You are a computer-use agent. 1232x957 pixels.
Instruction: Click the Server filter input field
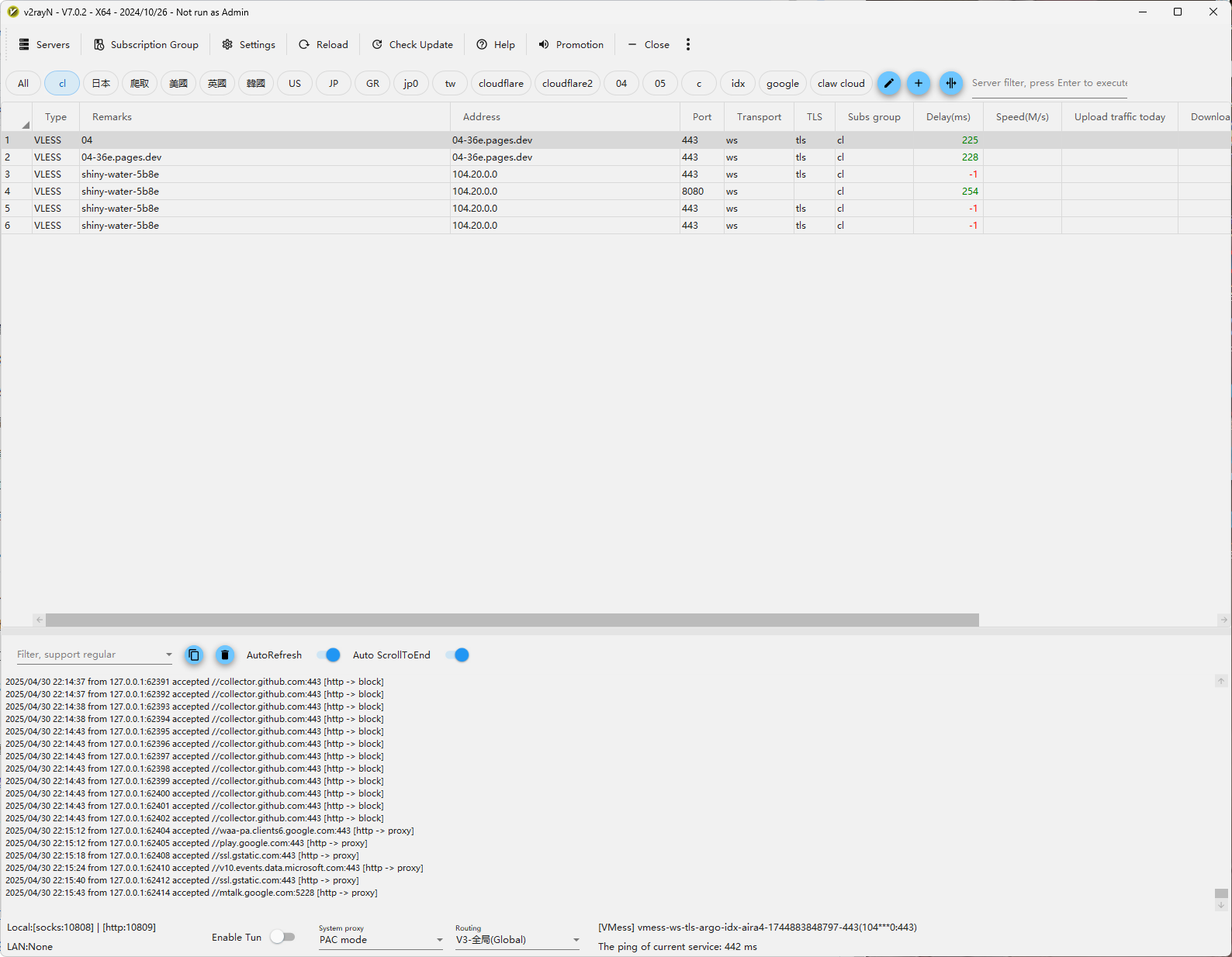click(x=1049, y=83)
